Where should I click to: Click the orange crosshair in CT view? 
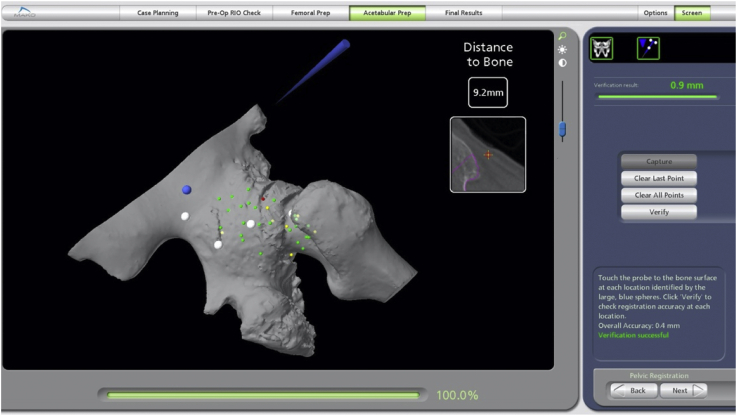point(488,155)
